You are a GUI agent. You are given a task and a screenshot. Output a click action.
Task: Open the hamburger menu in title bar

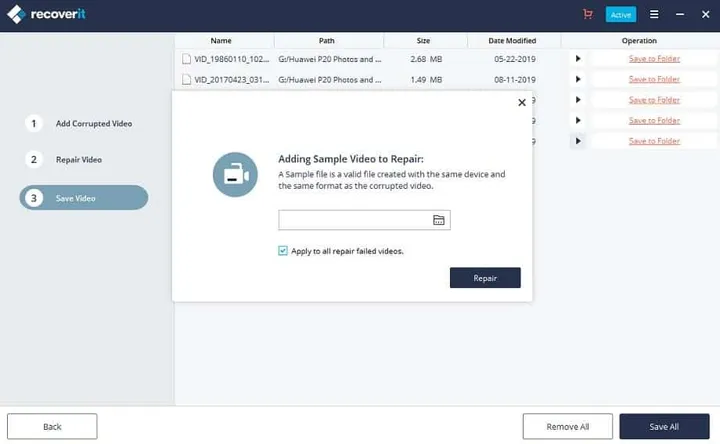[654, 15]
